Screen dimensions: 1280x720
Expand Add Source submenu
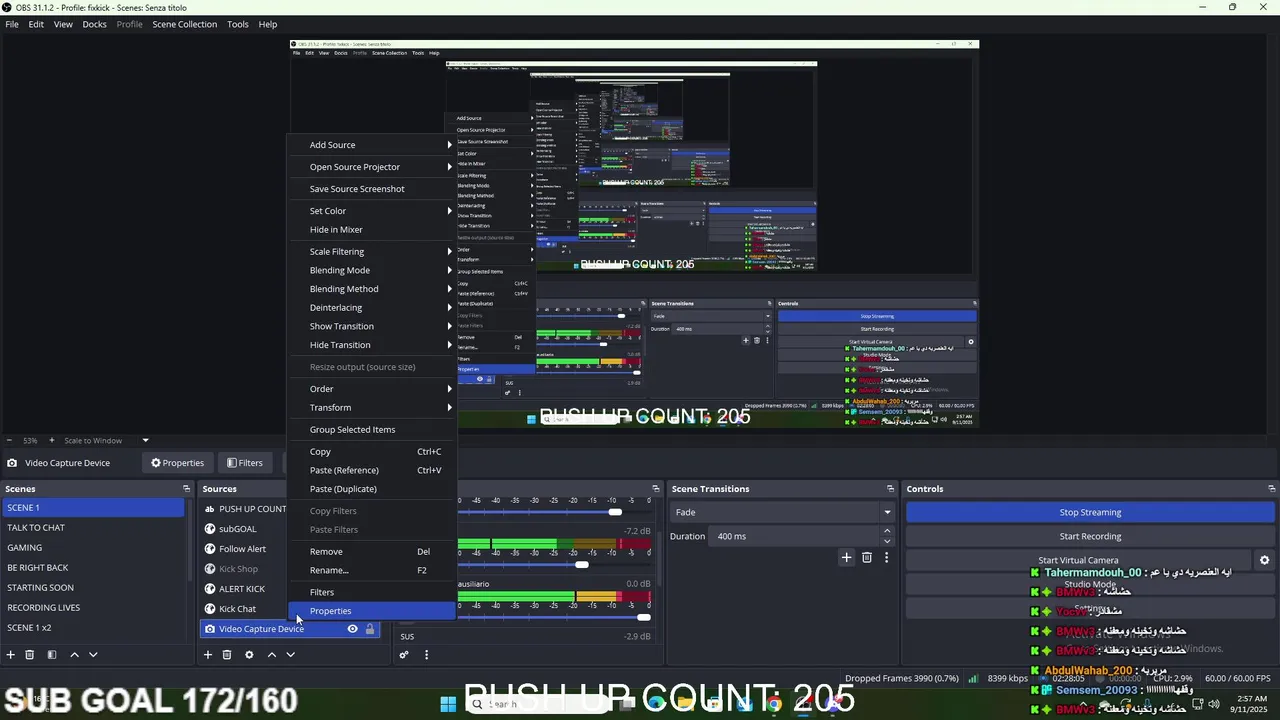coord(372,145)
